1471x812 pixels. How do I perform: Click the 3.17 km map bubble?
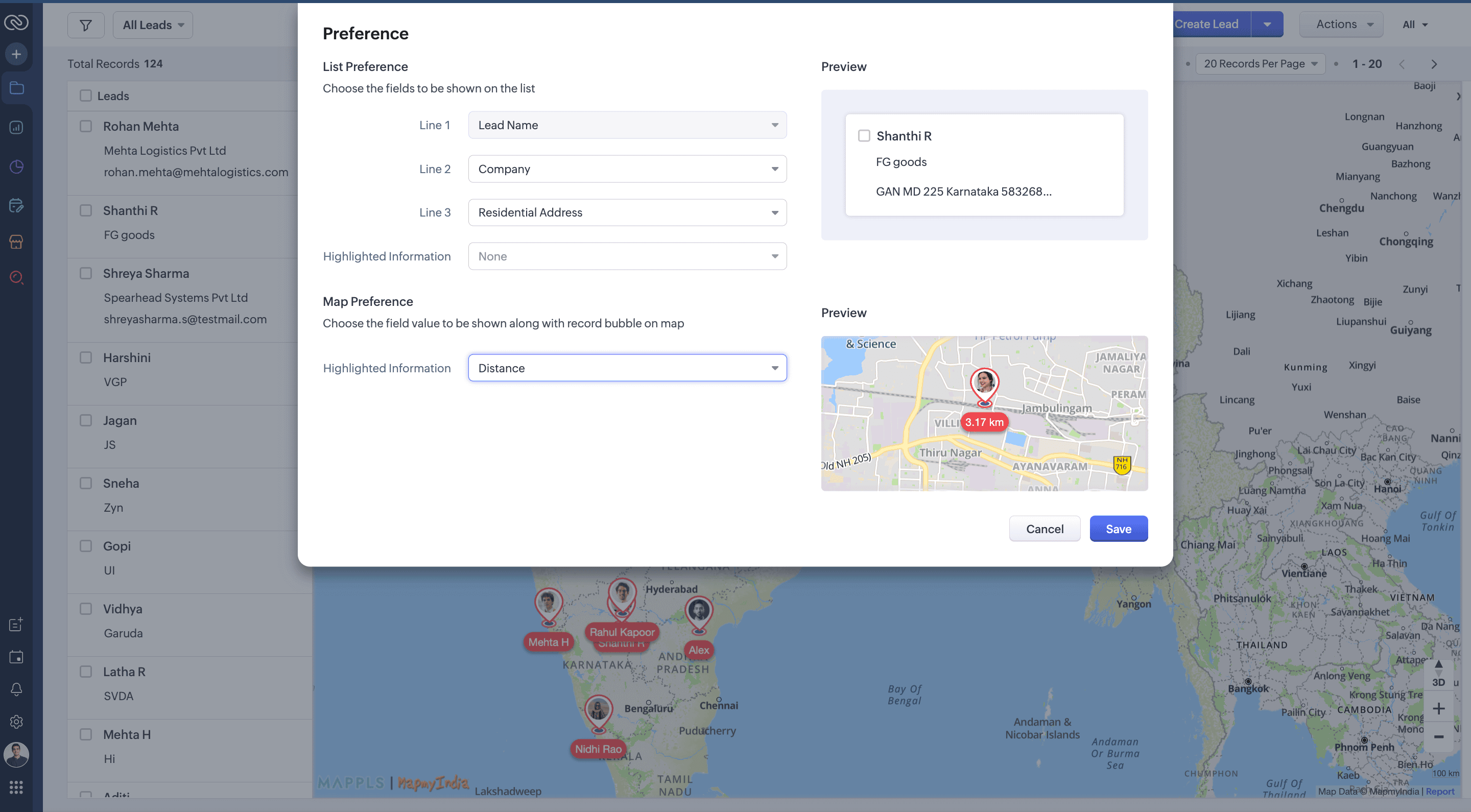(984, 422)
